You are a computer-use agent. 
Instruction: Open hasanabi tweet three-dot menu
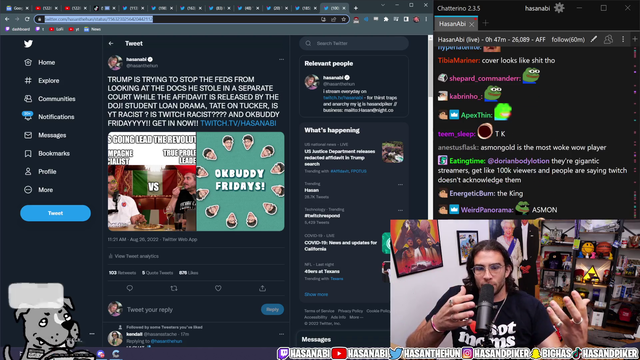pos(281,60)
